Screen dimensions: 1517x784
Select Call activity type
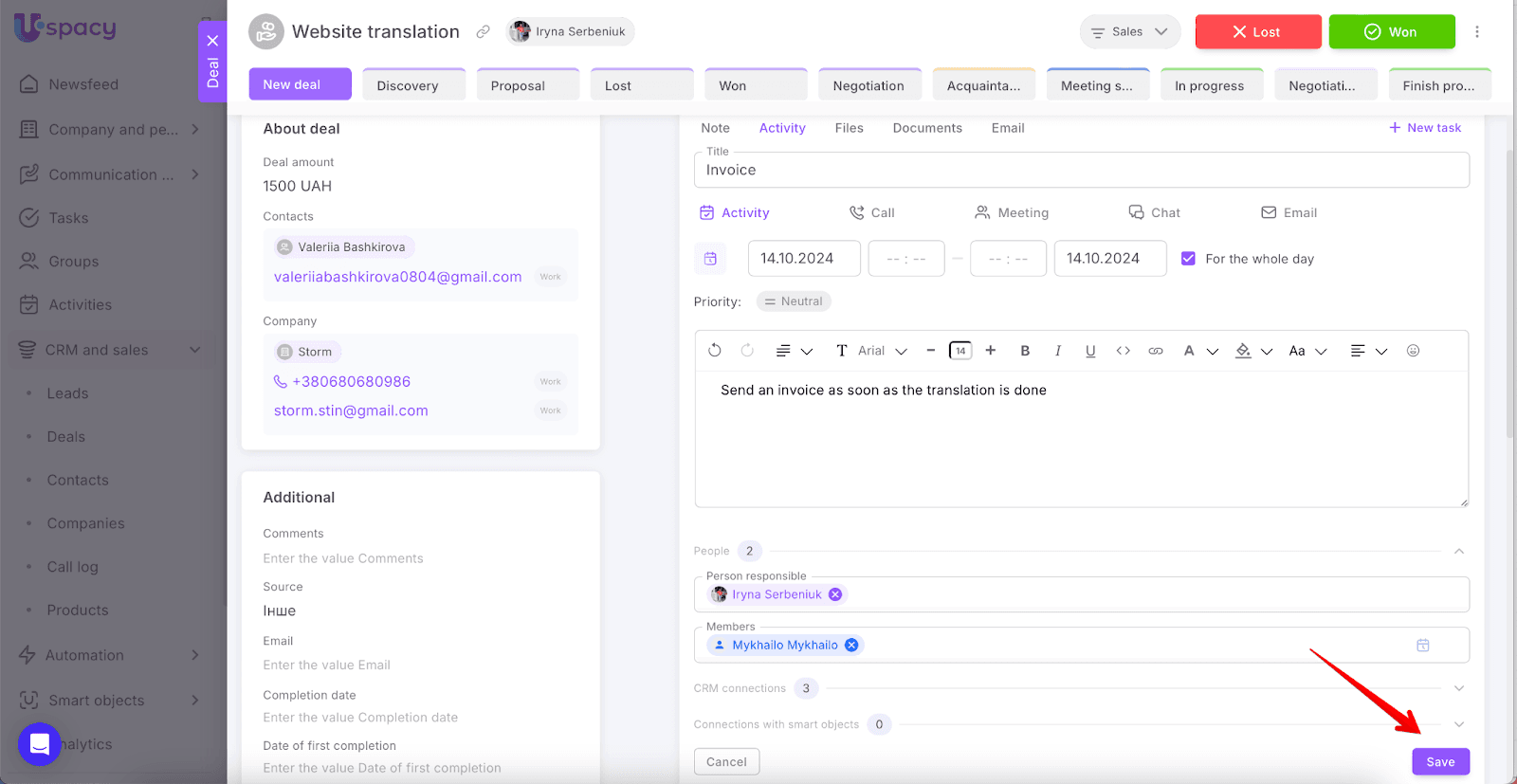pyautogui.click(x=871, y=213)
